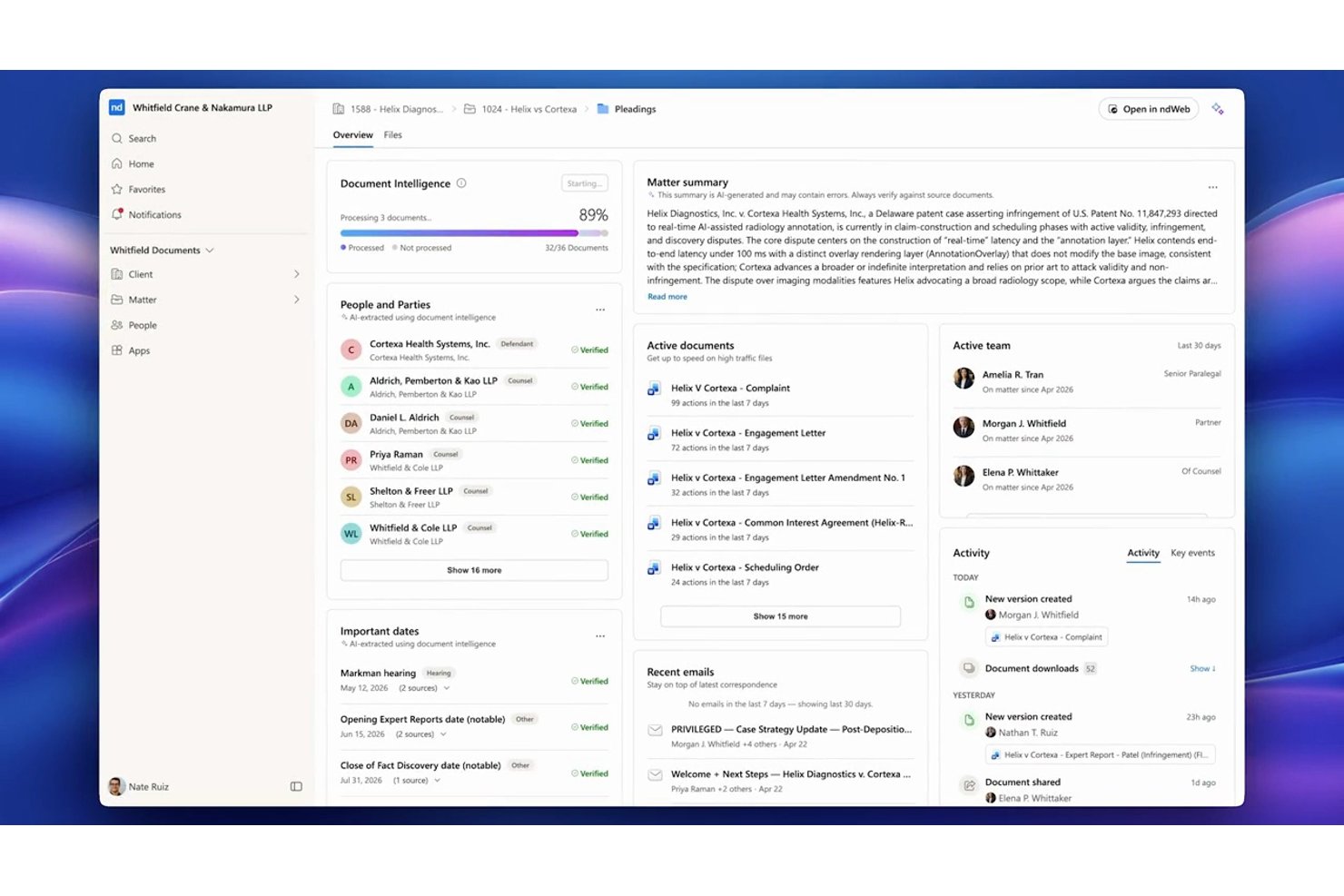The width and height of the screenshot is (1344, 896).
Task: Click Amelia R. Tran profile photo
Action: pos(964,378)
